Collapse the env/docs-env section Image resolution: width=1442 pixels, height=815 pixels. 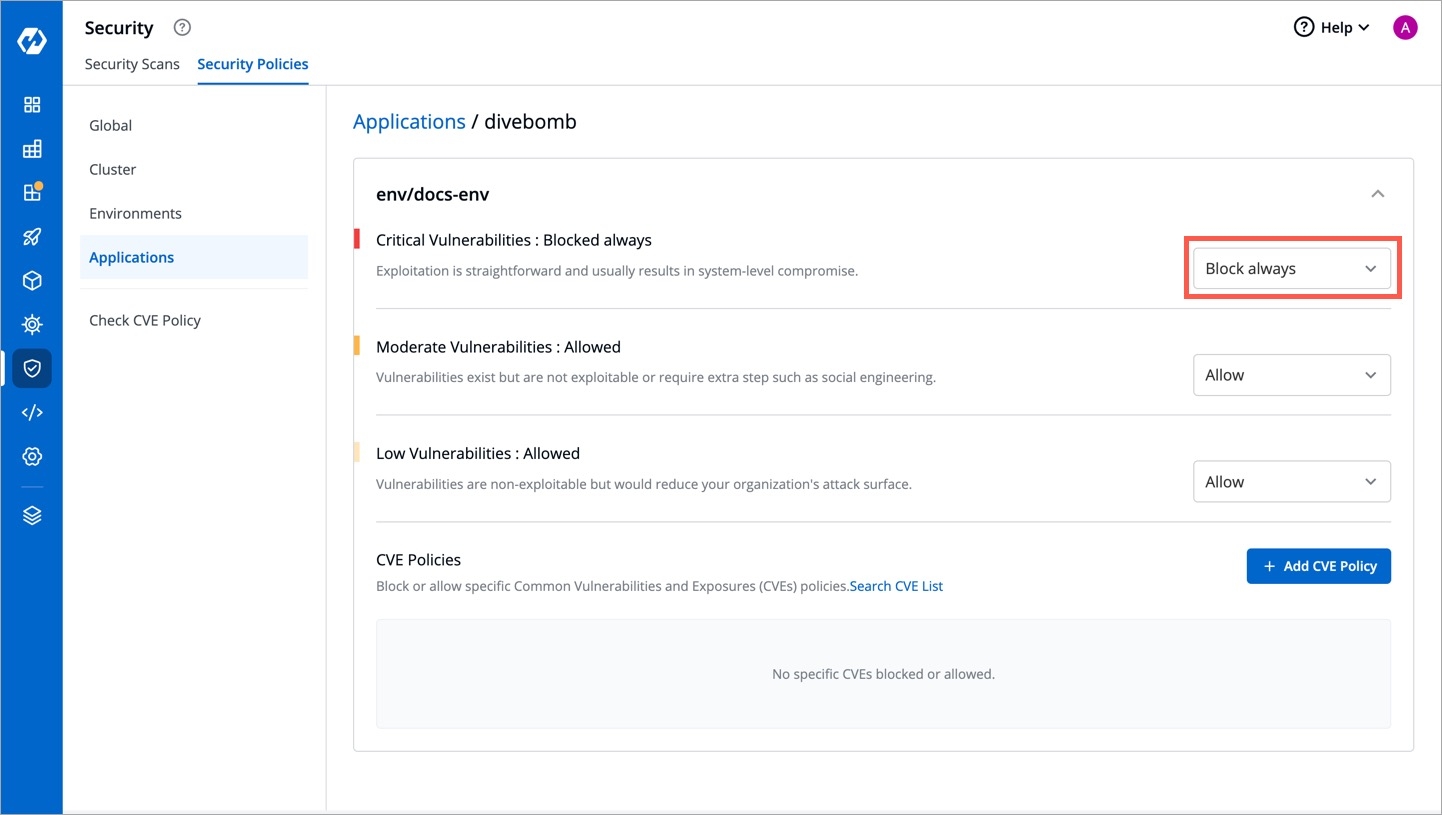(x=1377, y=194)
